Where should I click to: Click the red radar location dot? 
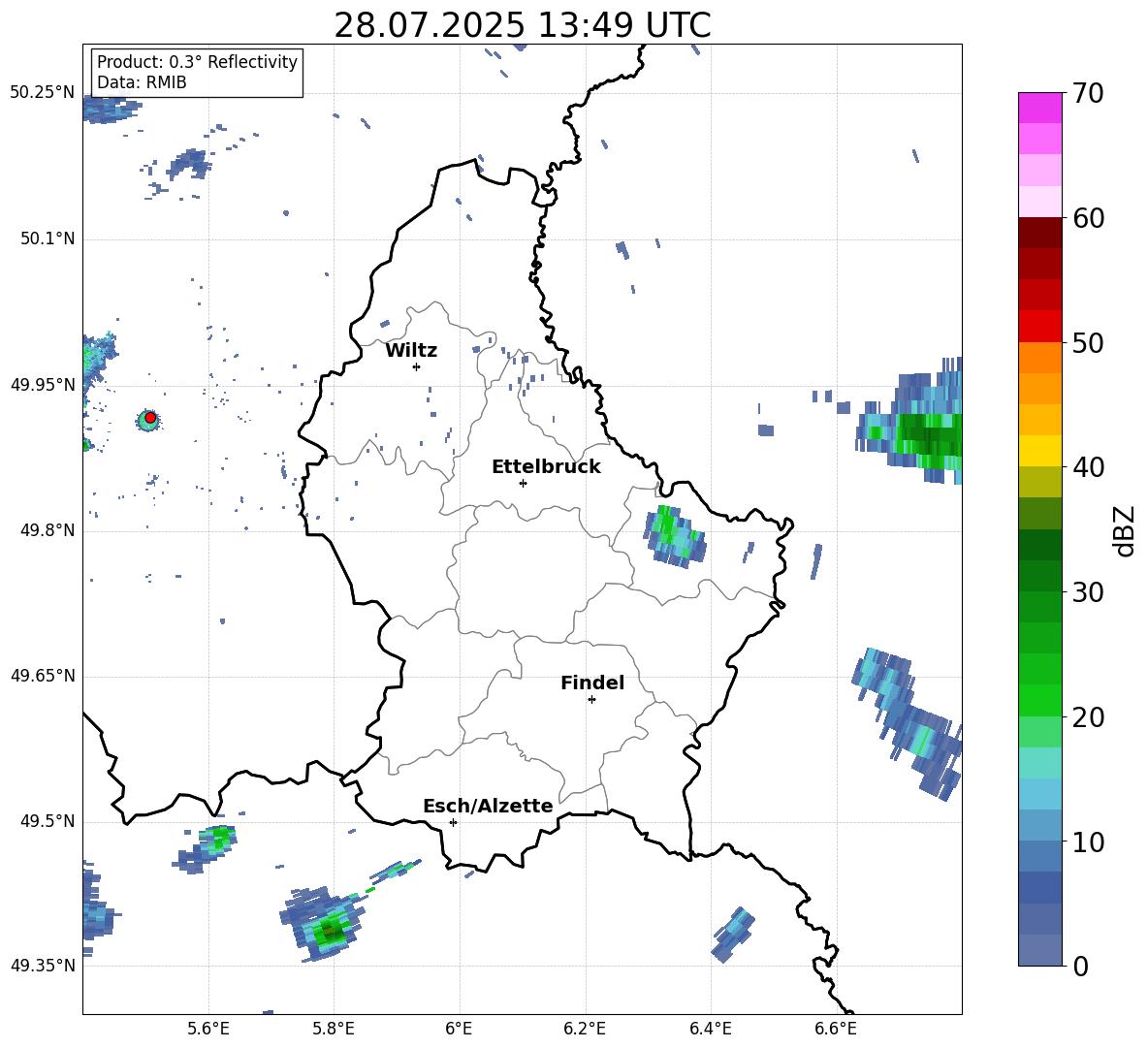[x=150, y=418]
